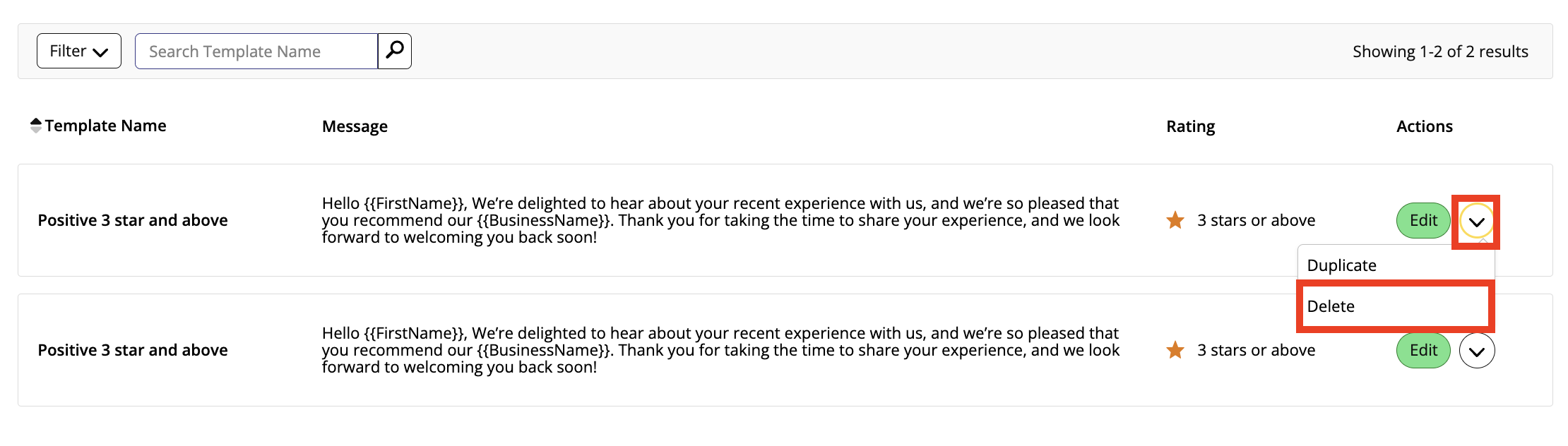Click the Message column header

pos(355,126)
